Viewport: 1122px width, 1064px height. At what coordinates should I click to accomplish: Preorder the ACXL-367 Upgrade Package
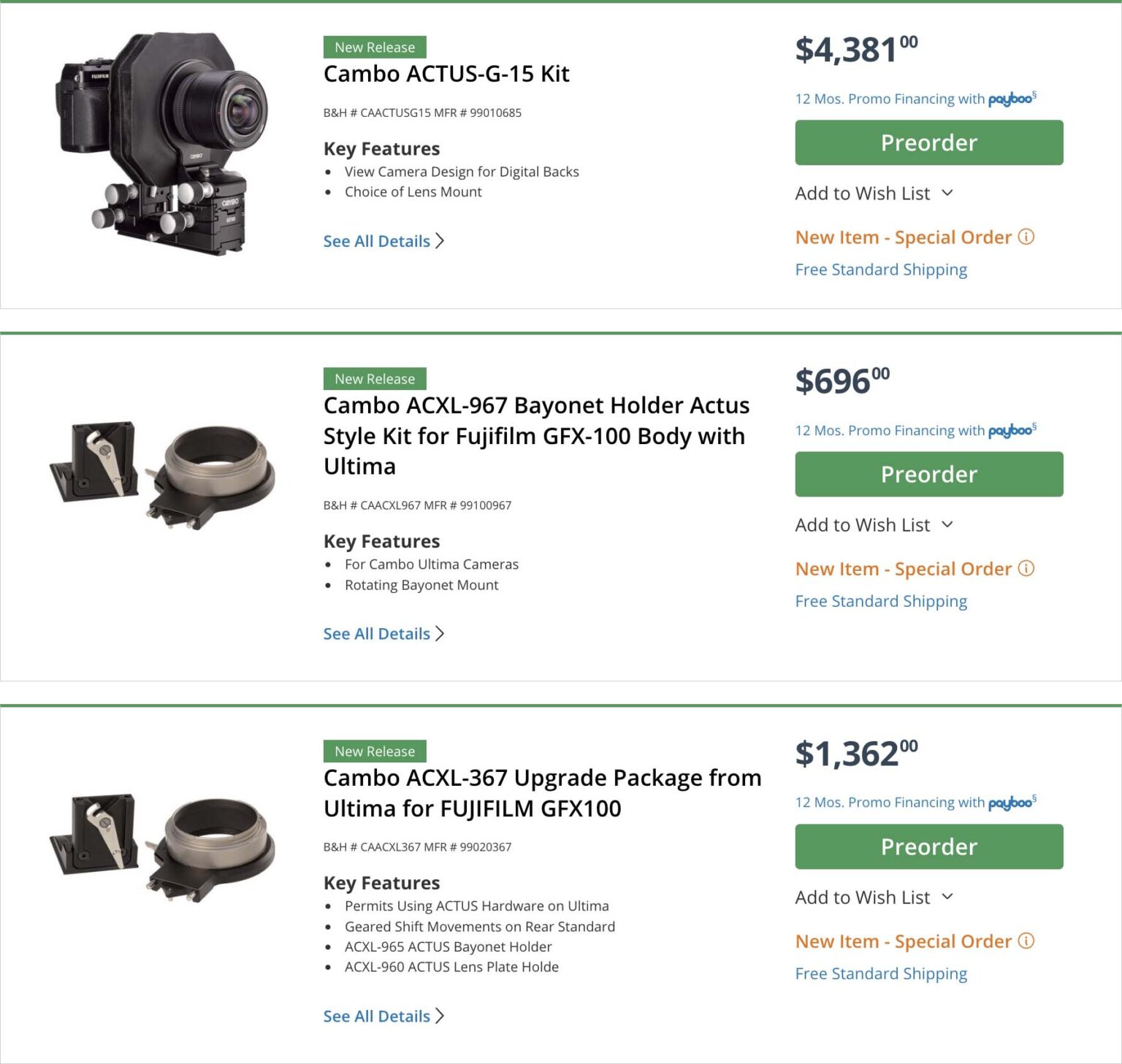(x=928, y=846)
